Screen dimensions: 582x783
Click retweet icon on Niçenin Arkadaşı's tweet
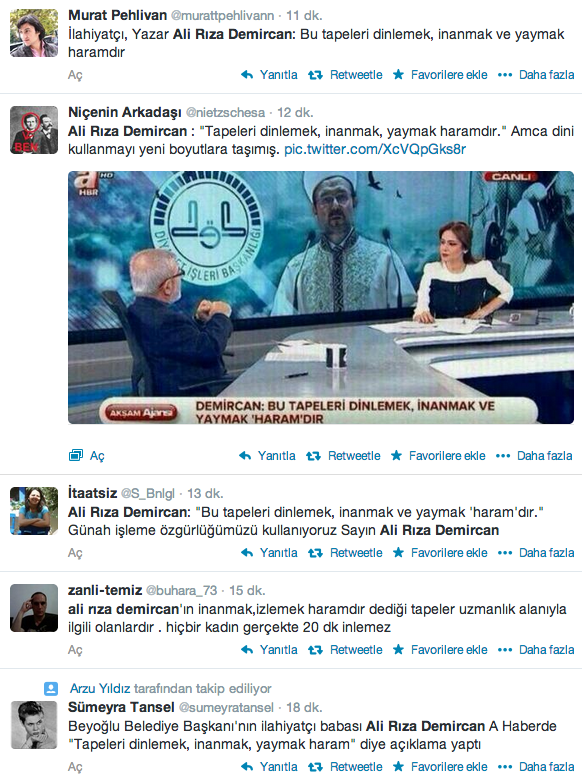click(313, 456)
